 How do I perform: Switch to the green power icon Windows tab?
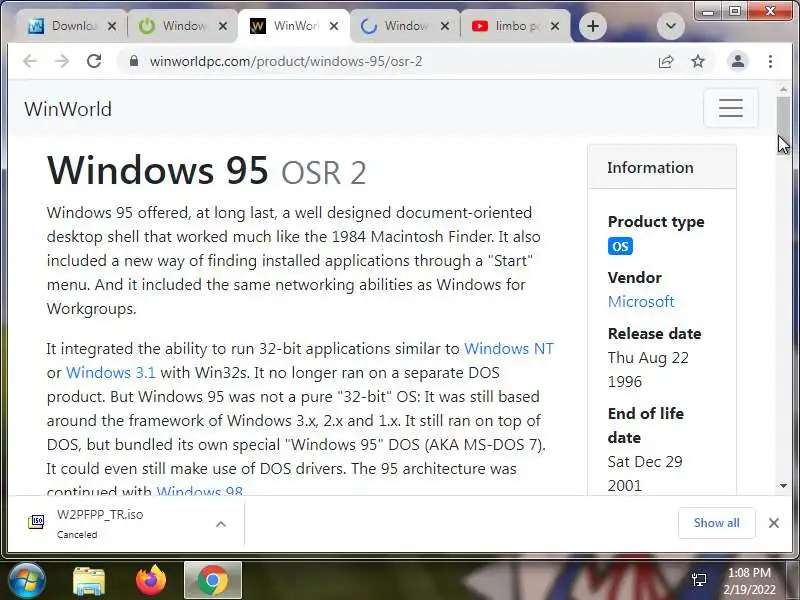click(183, 26)
